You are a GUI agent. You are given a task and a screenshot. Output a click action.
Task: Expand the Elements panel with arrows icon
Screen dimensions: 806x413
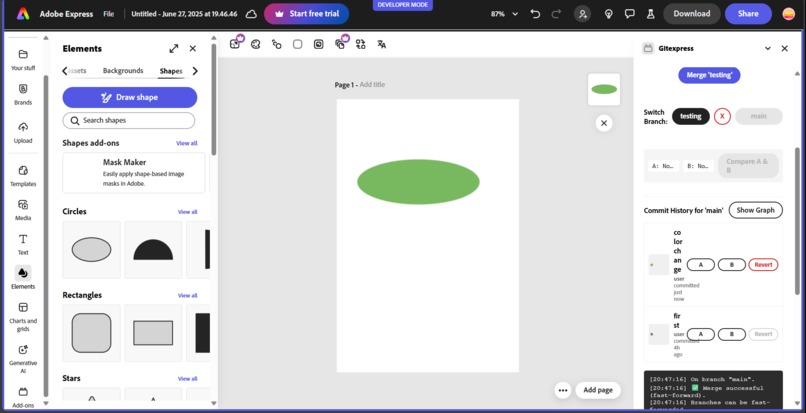(x=174, y=48)
